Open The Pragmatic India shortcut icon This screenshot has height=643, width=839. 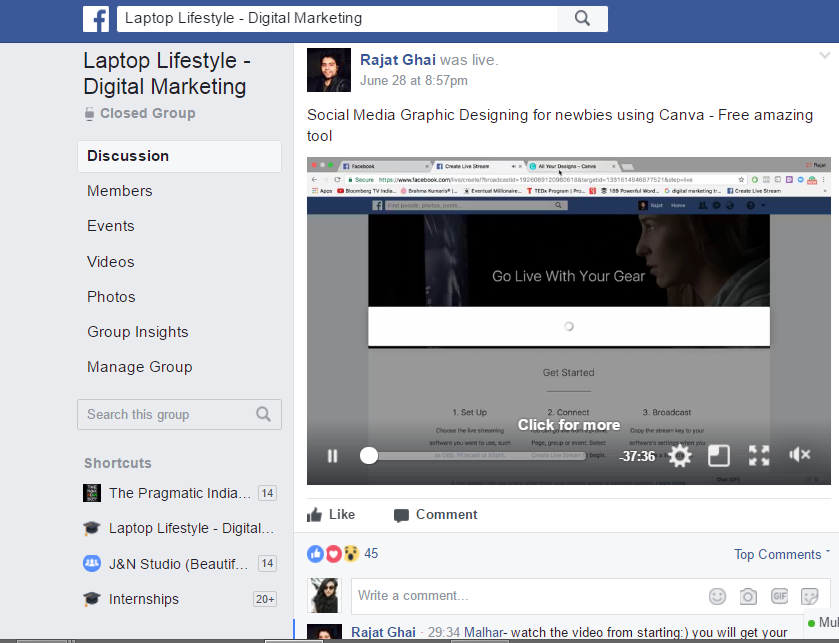tap(92, 493)
